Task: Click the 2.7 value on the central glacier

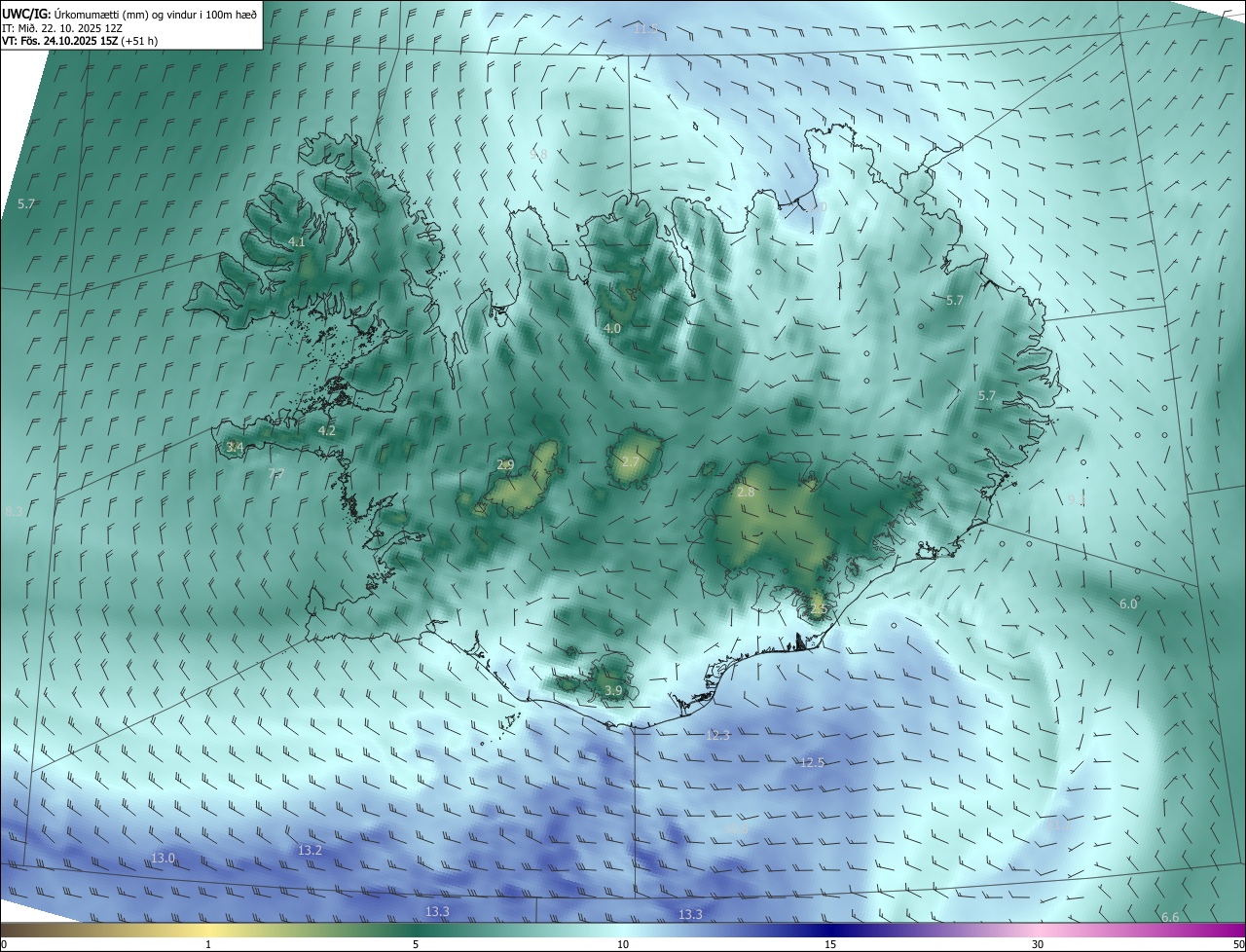Action: (x=631, y=461)
